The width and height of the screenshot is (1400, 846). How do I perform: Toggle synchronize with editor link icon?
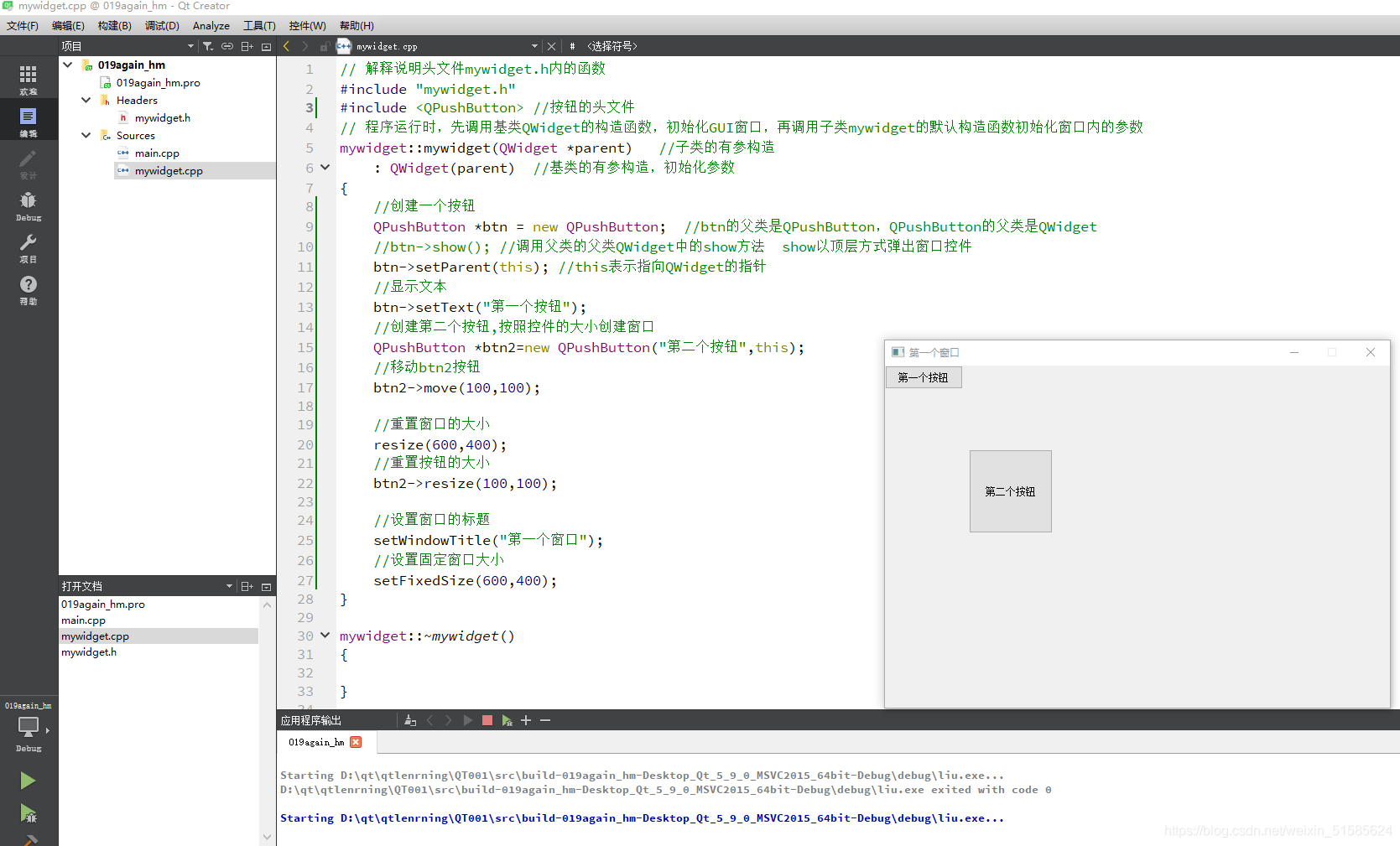tap(227, 46)
